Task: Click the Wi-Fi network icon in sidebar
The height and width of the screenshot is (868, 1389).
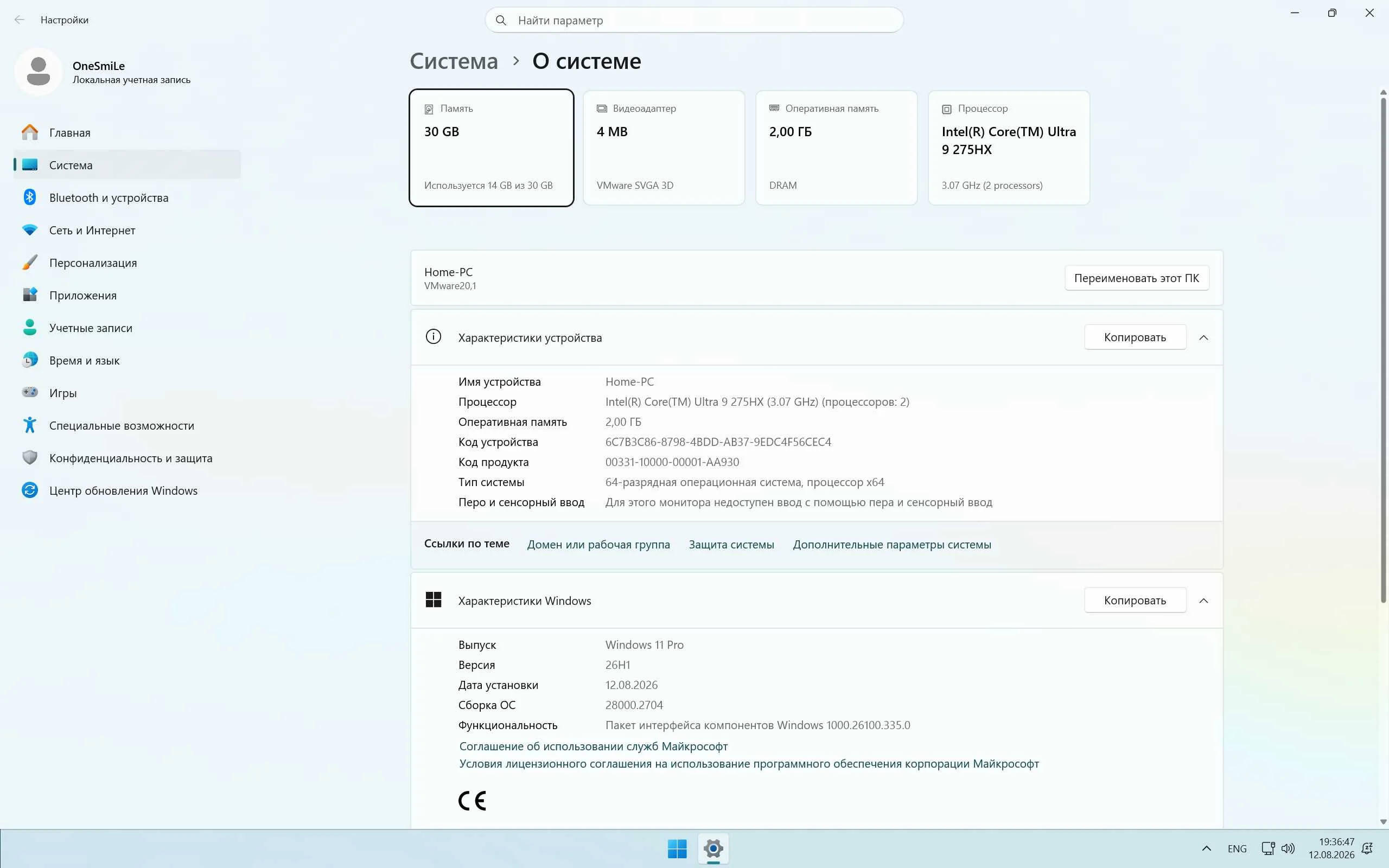Action: pos(30,230)
